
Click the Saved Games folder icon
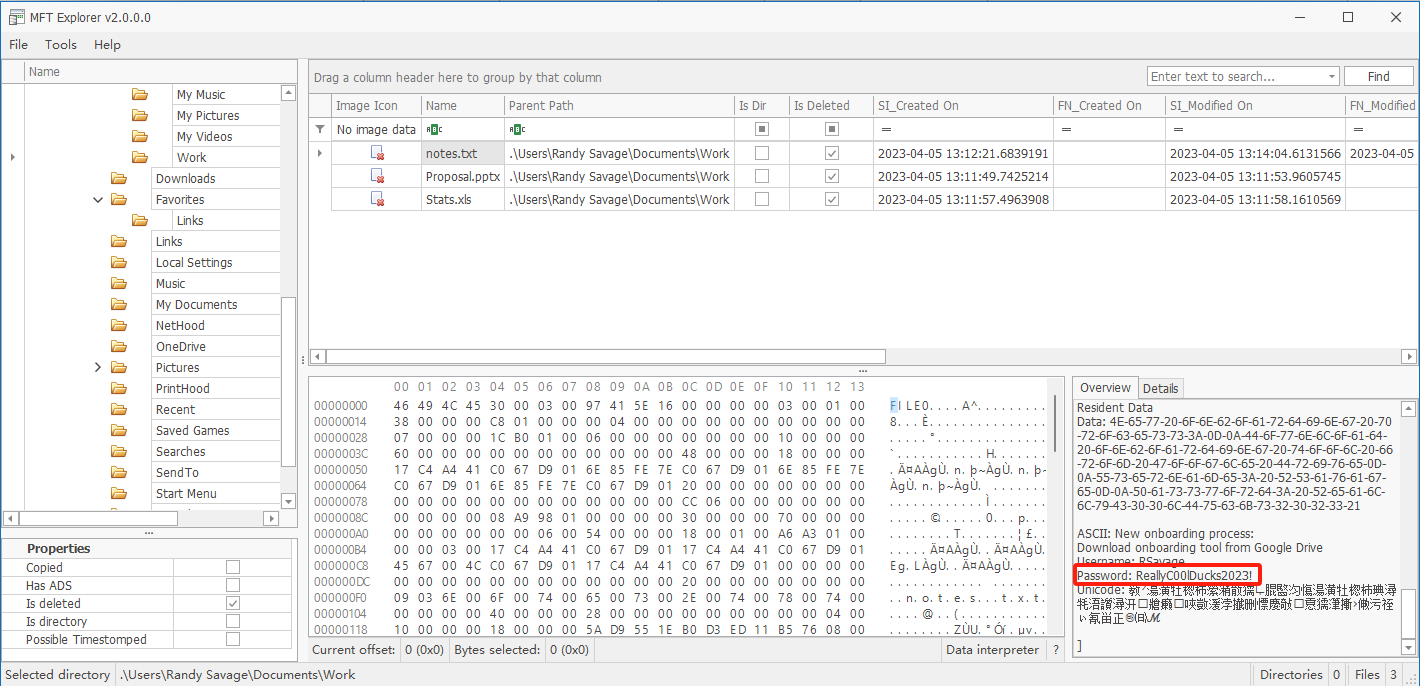click(x=119, y=431)
